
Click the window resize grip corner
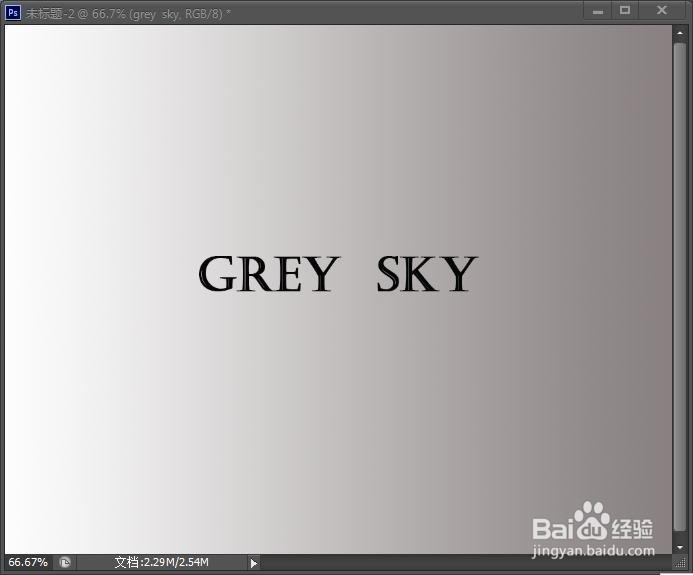(x=679, y=563)
